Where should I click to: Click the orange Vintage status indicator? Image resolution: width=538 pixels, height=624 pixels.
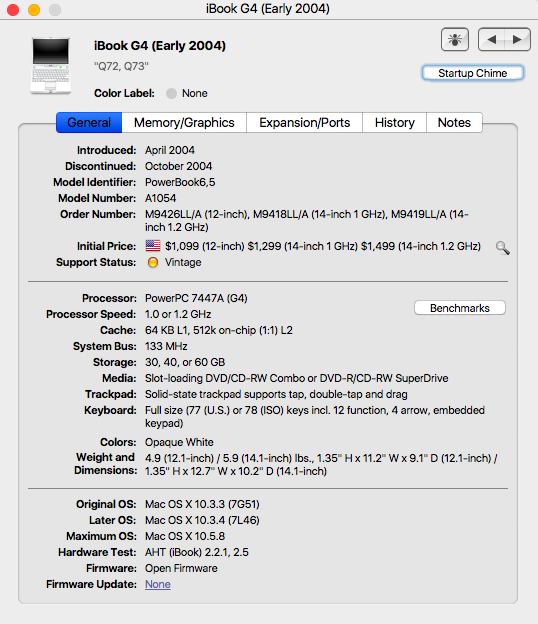(x=153, y=262)
